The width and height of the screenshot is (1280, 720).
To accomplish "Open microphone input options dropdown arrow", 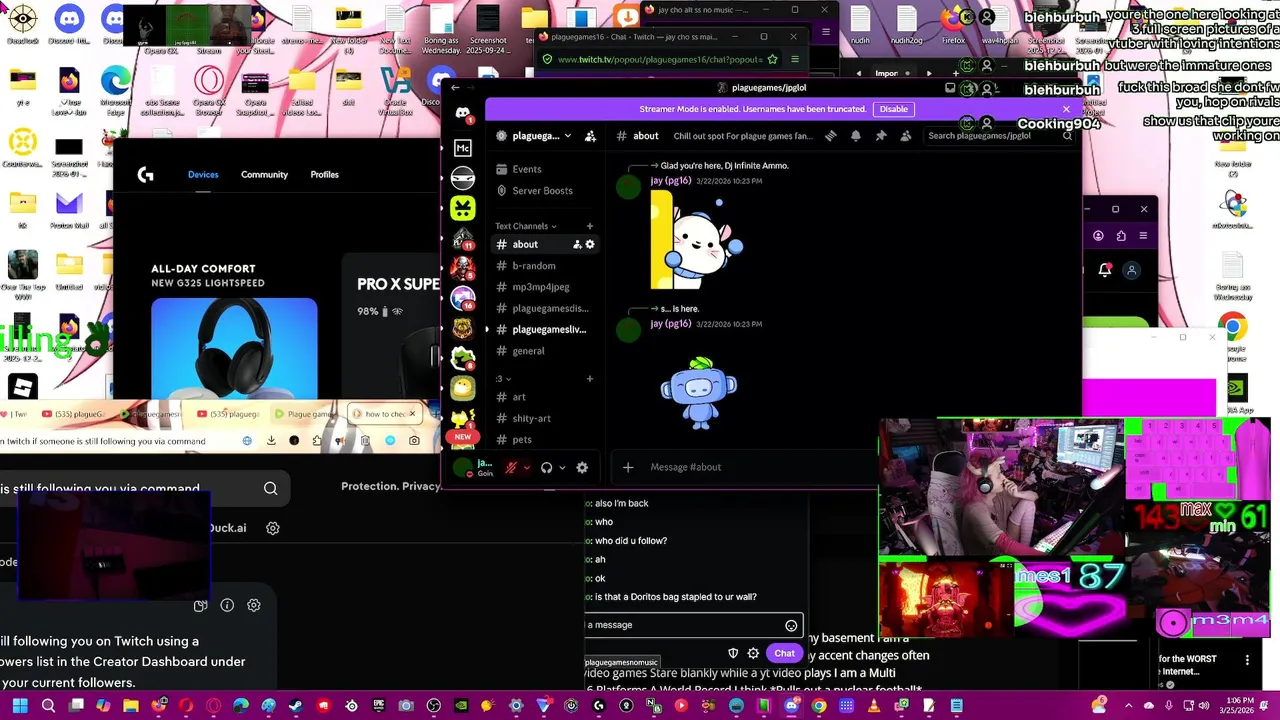I will pos(526,467).
